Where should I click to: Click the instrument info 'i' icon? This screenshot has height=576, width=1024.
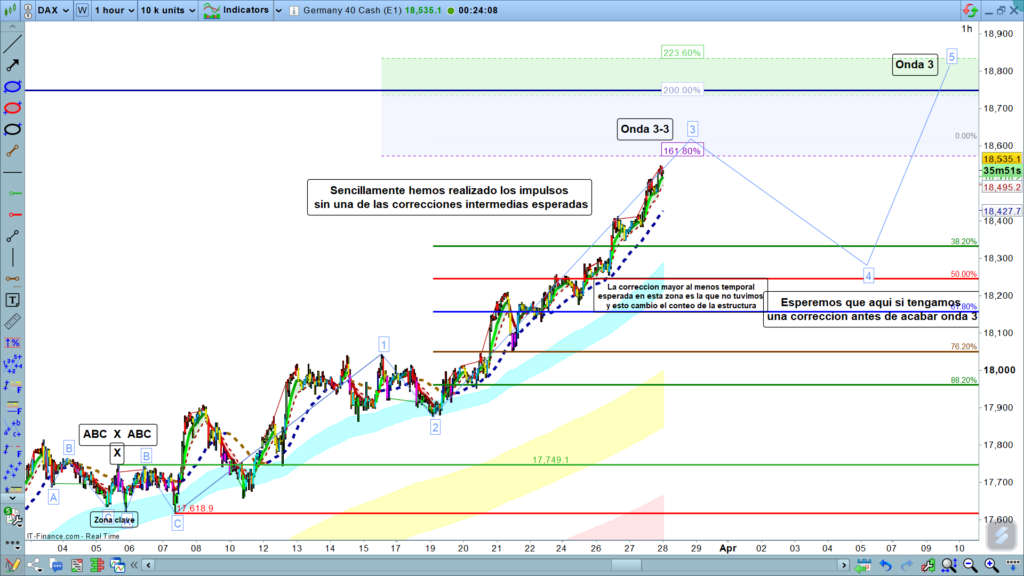tap(292, 10)
